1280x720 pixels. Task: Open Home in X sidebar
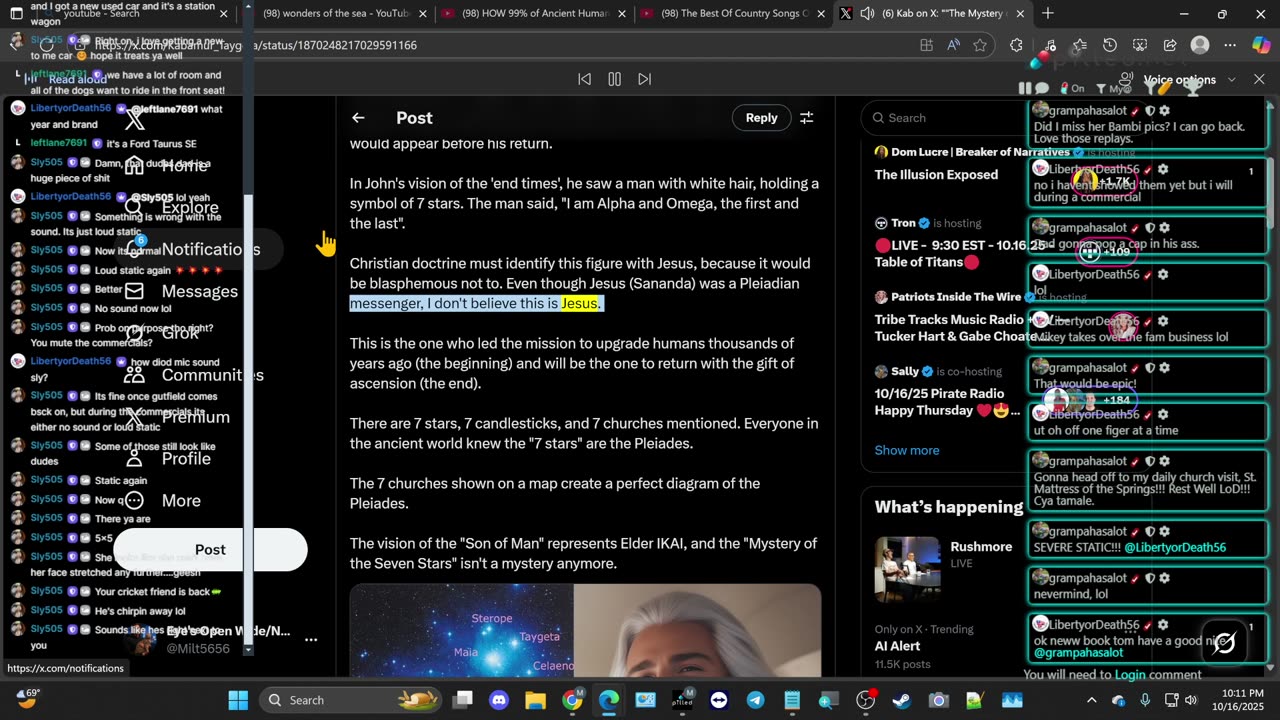click(x=165, y=166)
